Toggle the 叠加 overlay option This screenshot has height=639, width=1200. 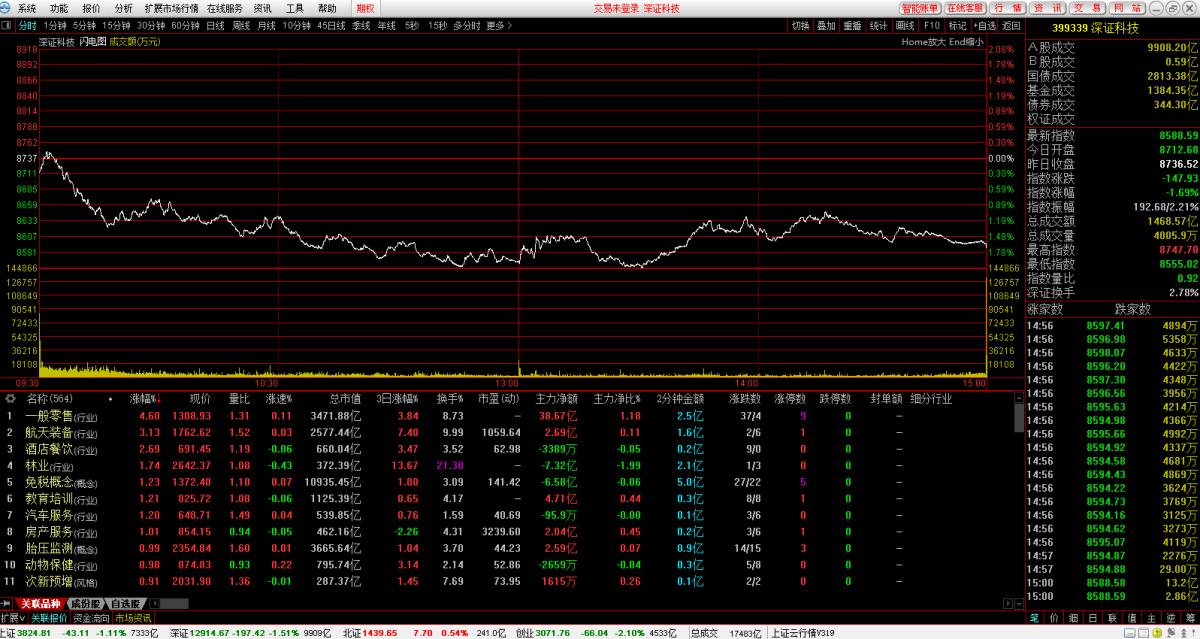[826, 25]
